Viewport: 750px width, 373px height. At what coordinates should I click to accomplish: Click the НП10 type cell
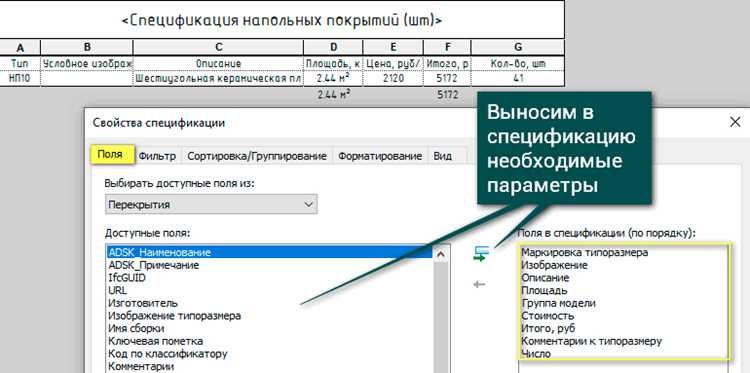click(20, 78)
